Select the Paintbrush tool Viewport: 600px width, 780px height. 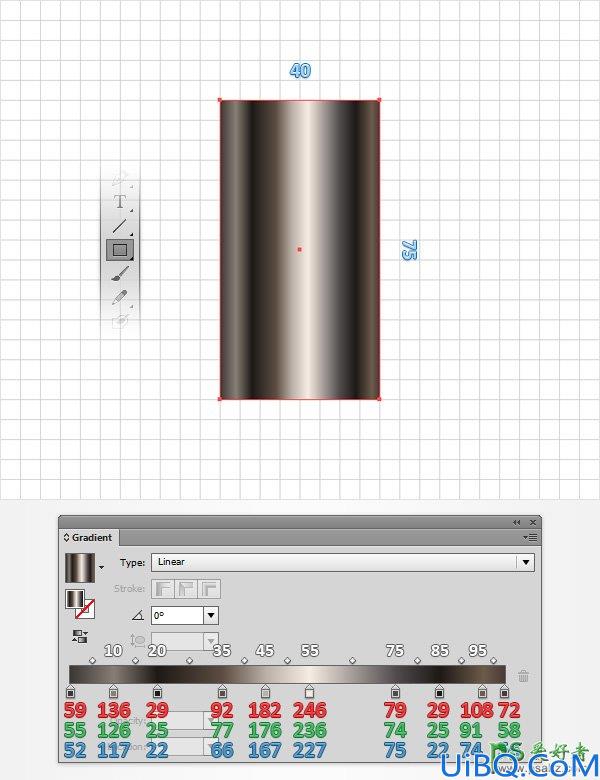click(120, 274)
